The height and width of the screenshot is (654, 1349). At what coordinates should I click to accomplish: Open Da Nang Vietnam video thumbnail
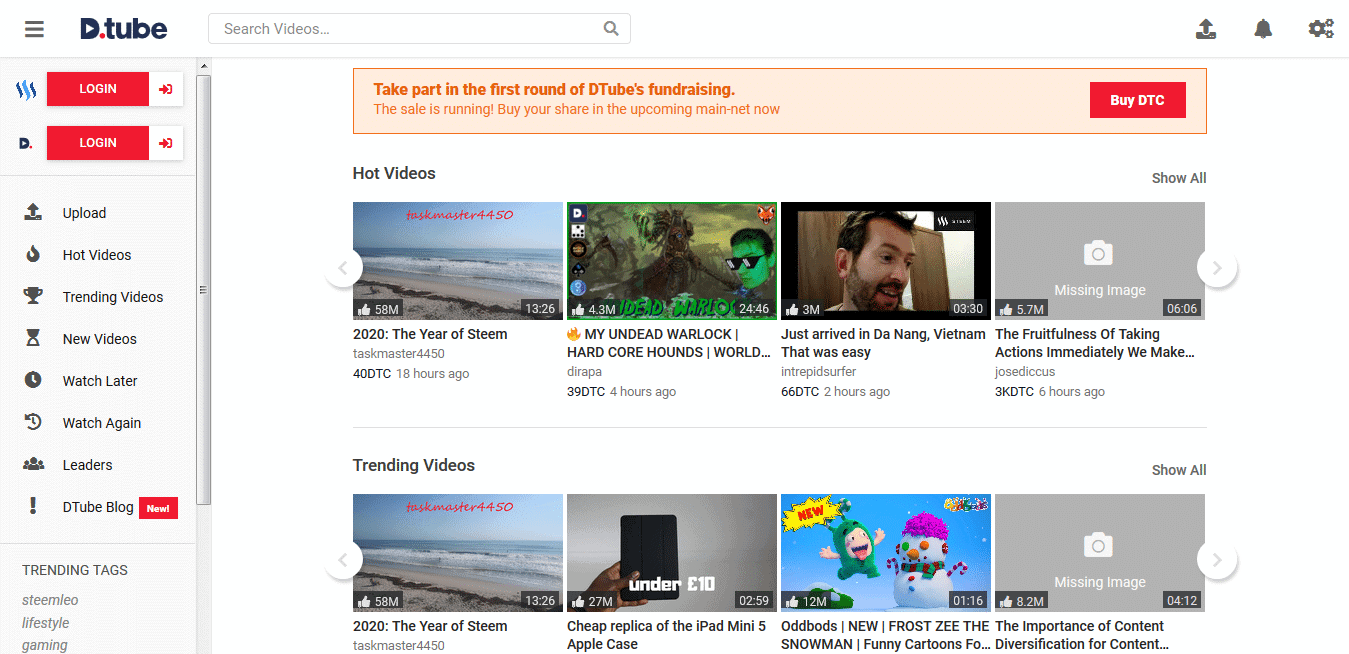click(886, 261)
